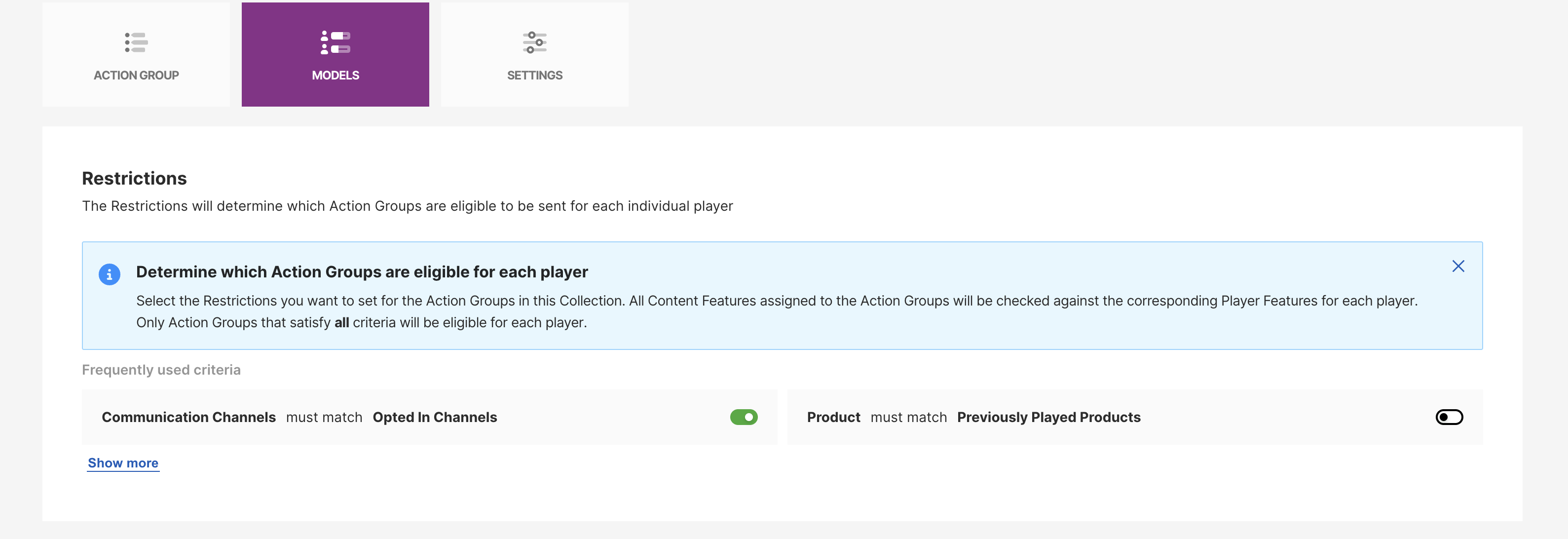Disable Communication Channels restriction toggle

click(743, 417)
